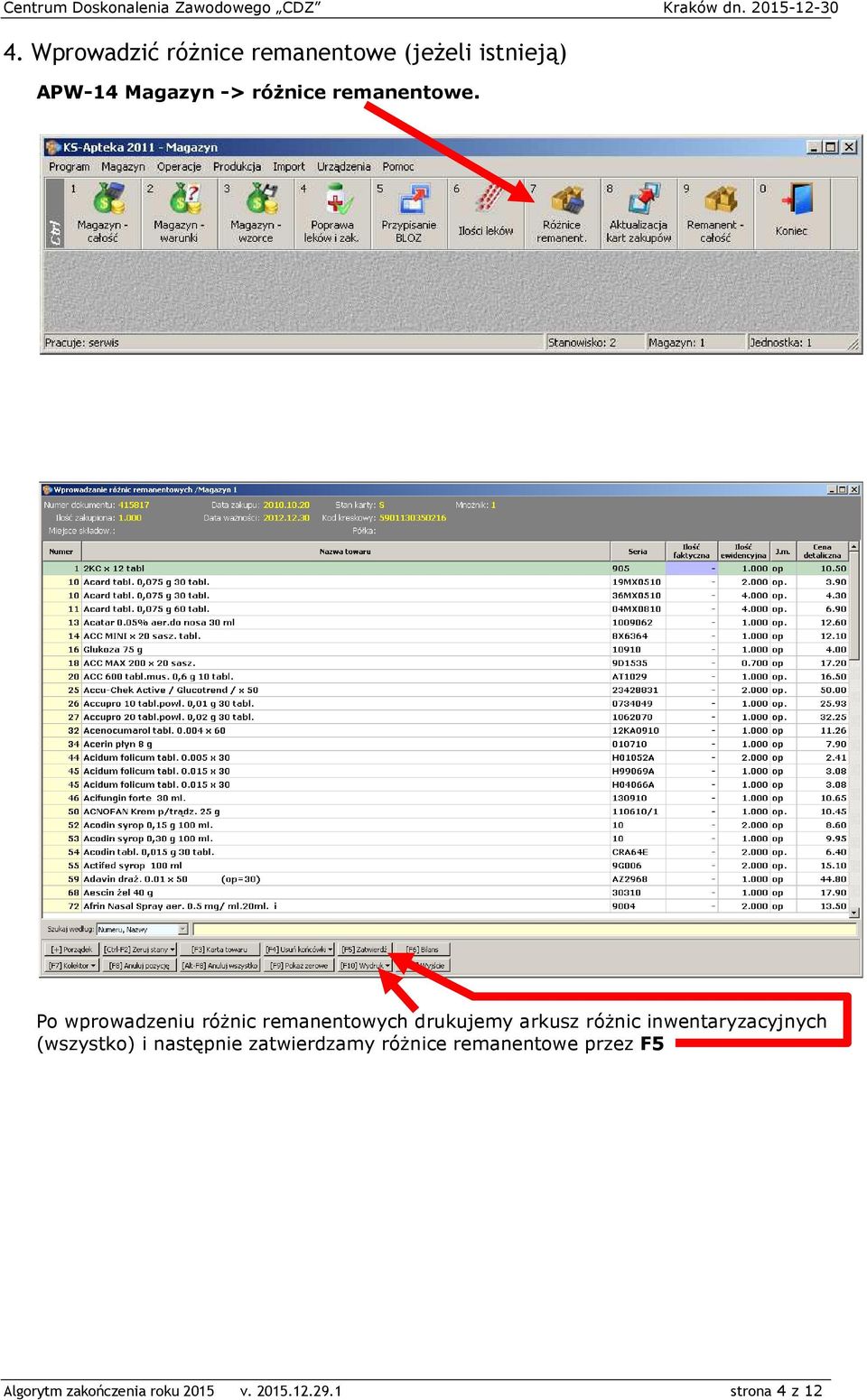Click table scrollbar down arrow
The image size is (867, 1400).
tap(854, 913)
